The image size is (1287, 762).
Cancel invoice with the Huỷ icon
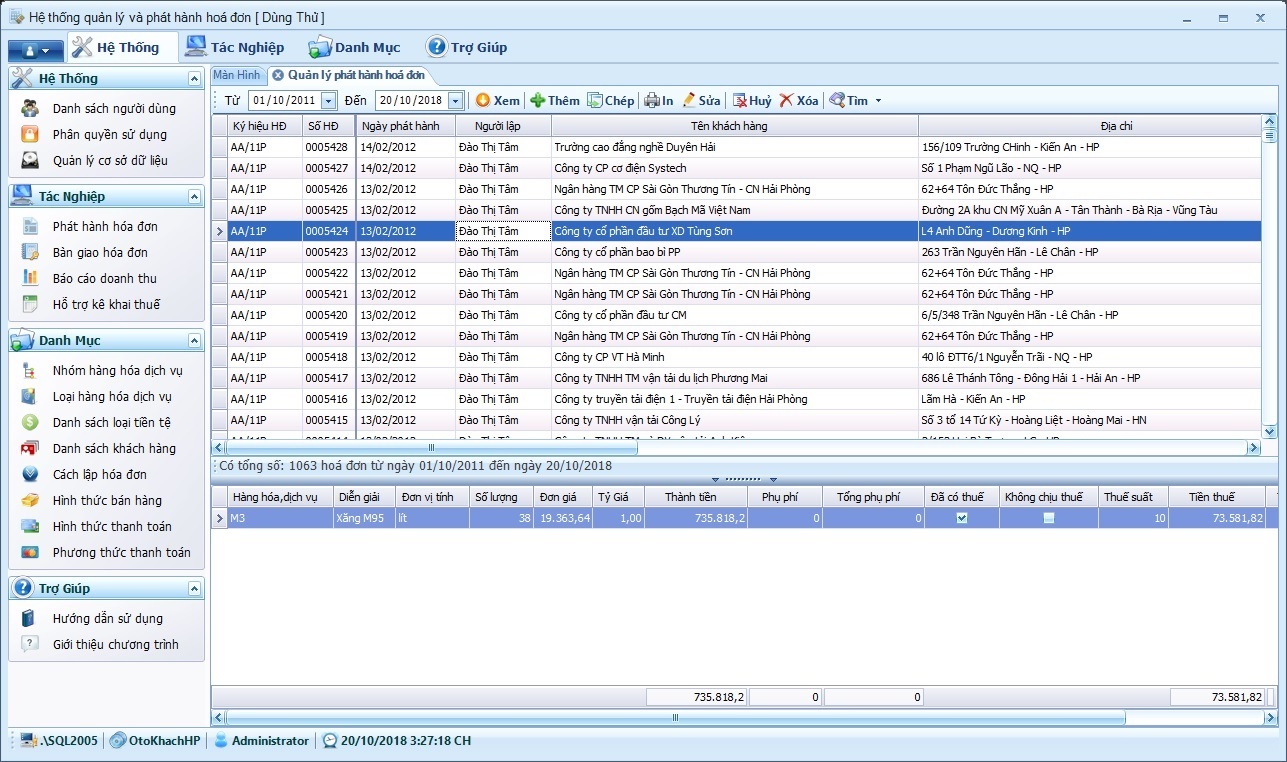(740, 100)
